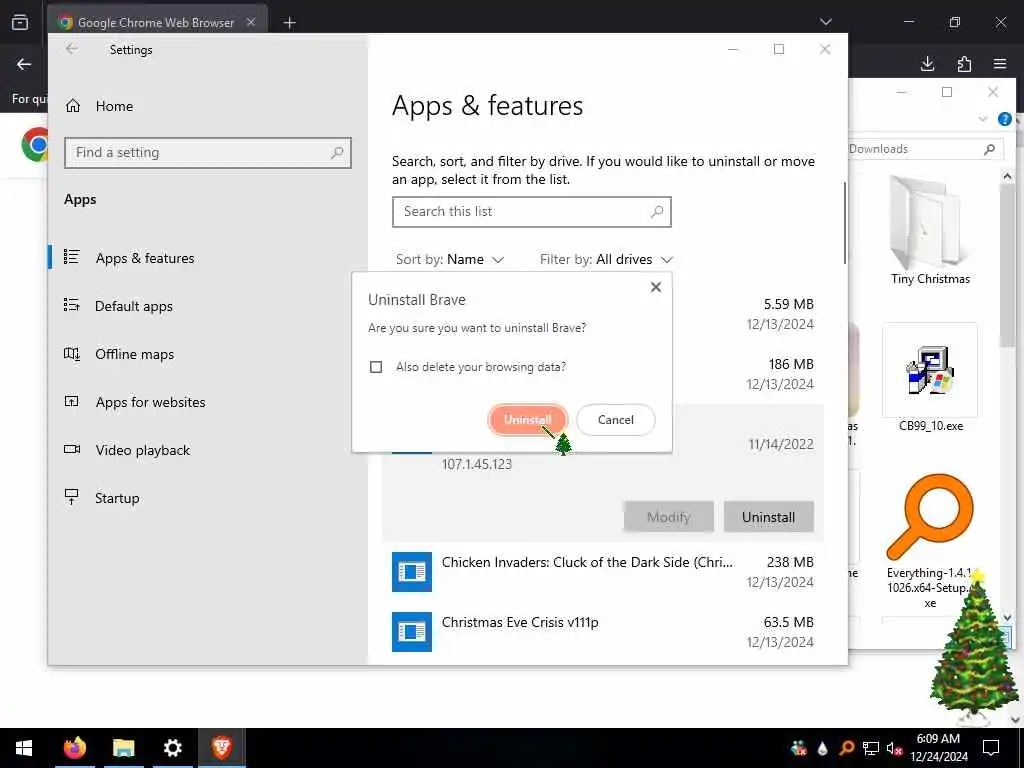Confirm Uninstall in the Brave dialog

click(527, 420)
